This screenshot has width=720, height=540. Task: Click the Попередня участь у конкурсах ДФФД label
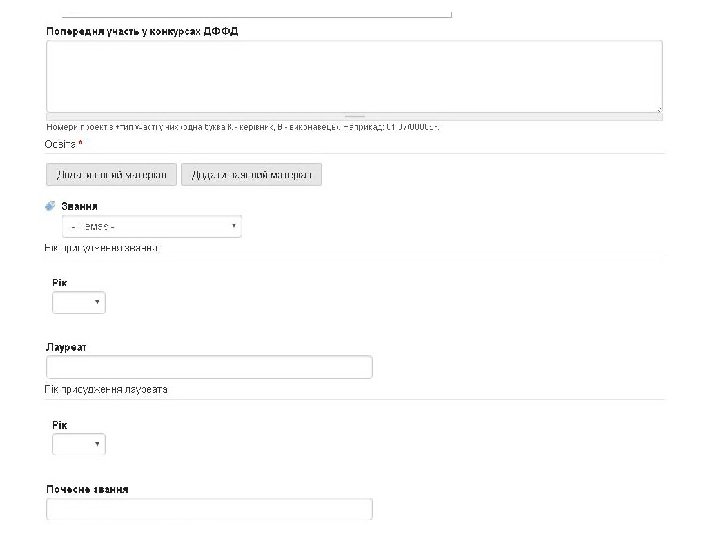142,31
